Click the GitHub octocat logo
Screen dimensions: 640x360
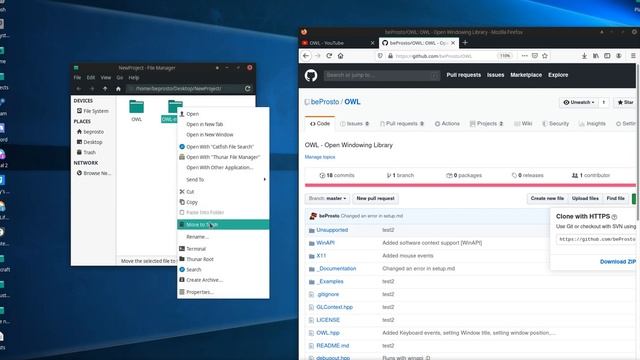coord(311,76)
